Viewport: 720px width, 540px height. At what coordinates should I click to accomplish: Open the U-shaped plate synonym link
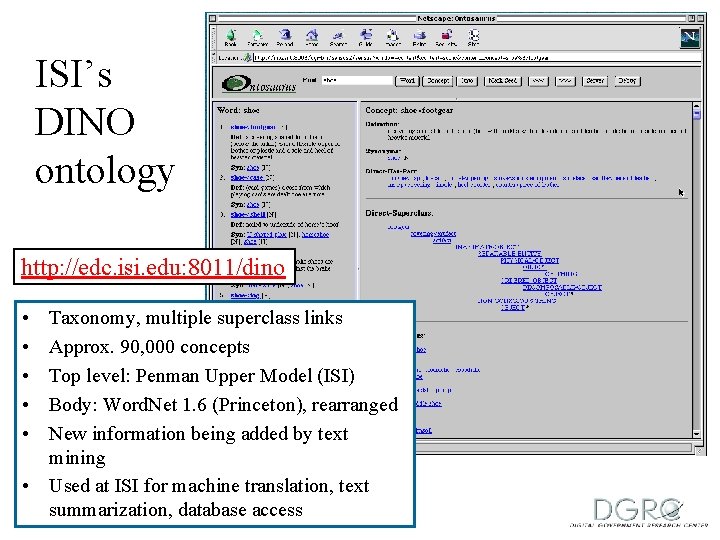pyautogui.click(x=267, y=235)
